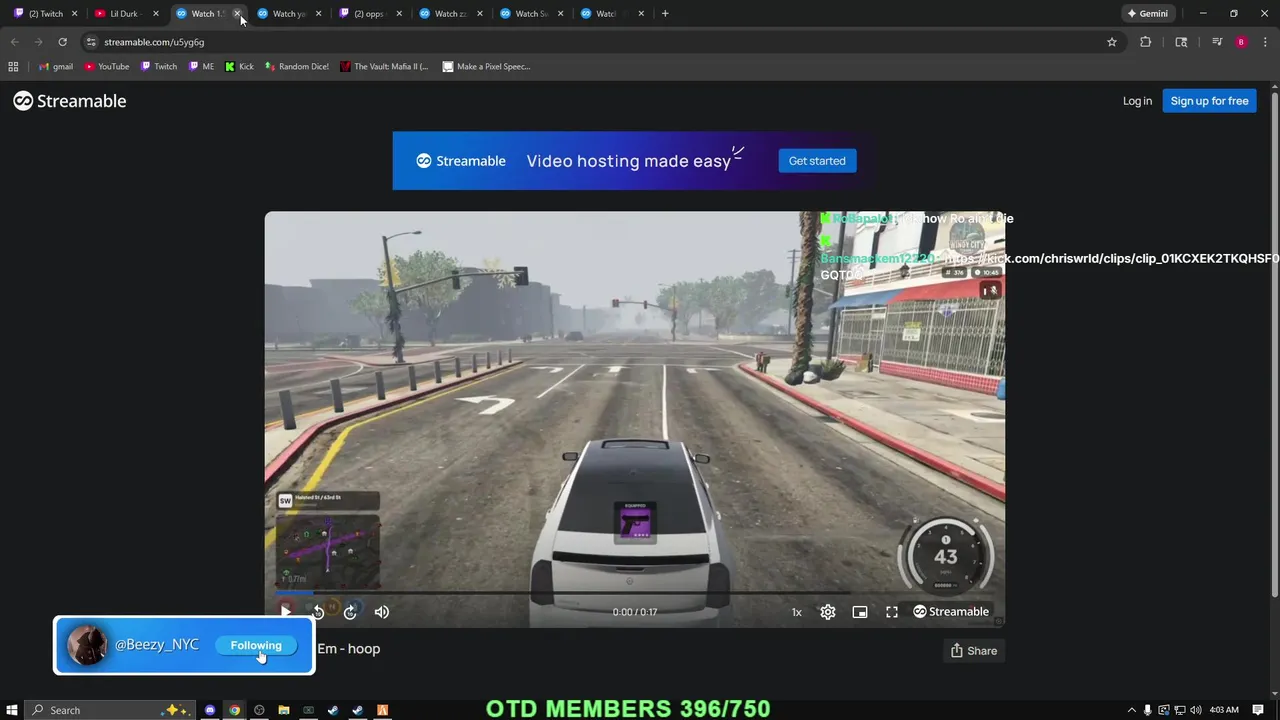Seek along the video progress bar

pyautogui.click(x=635, y=593)
